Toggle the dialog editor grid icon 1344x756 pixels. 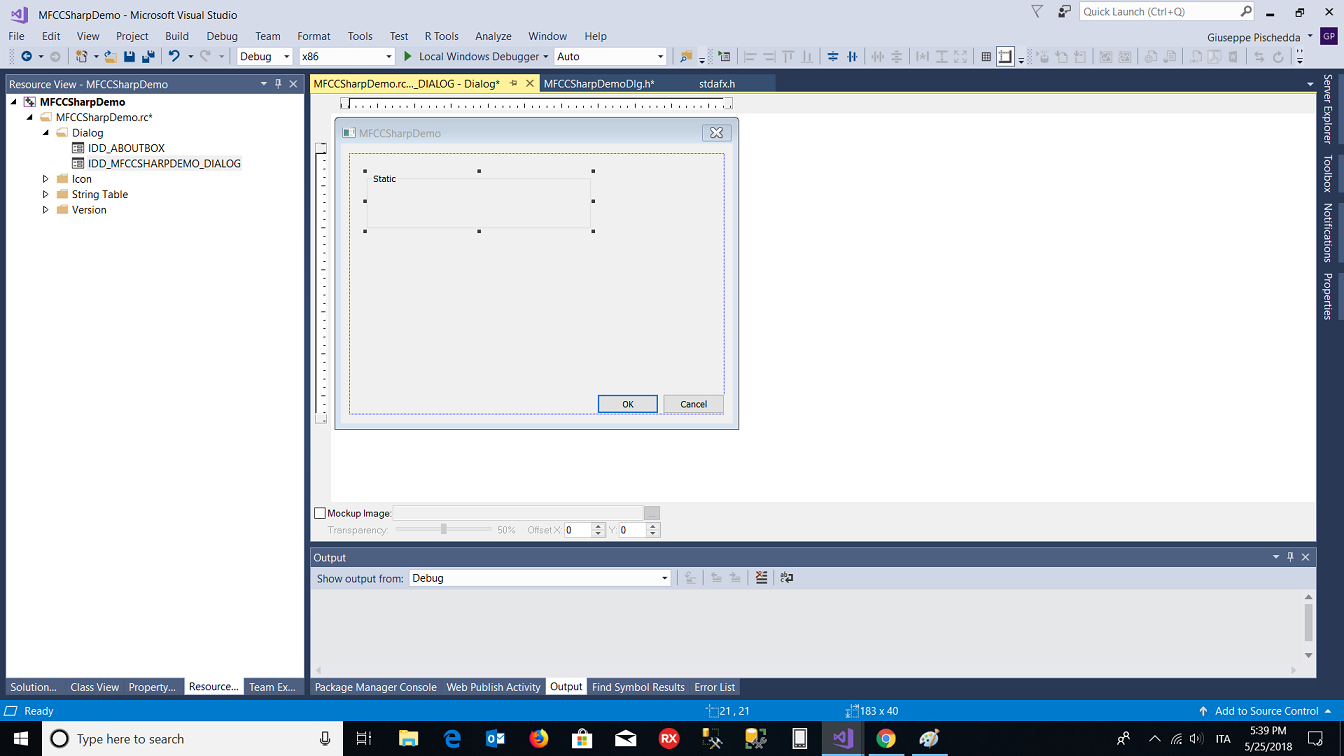click(x=986, y=57)
